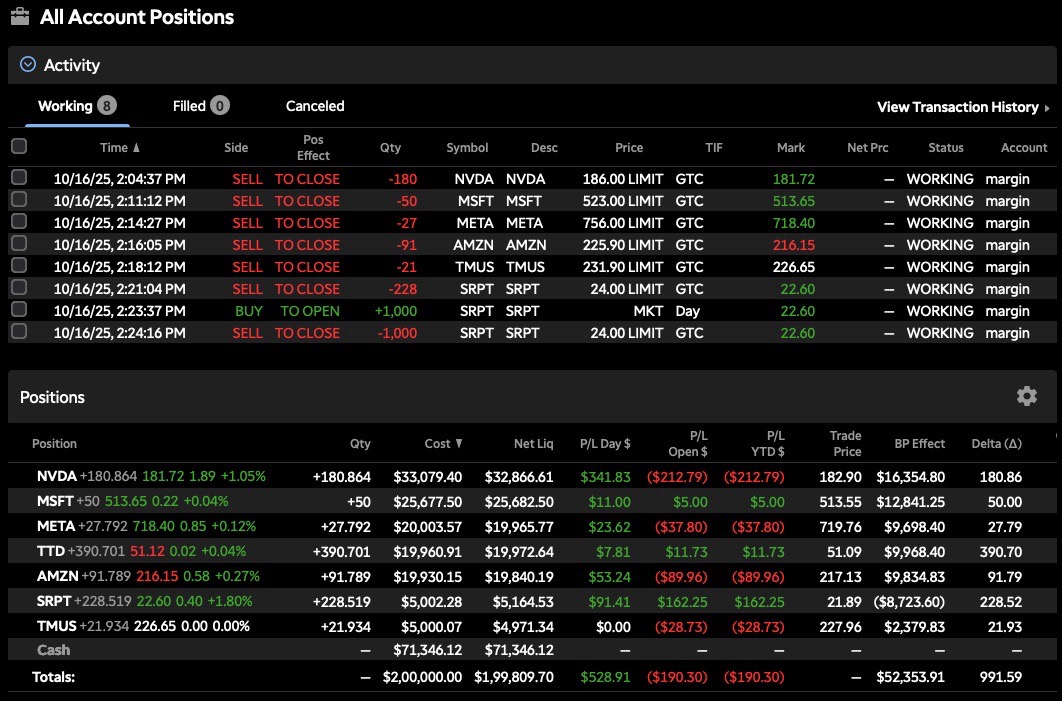Click the NVDA position row symbol
This screenshot has height=701, width=1062.
pyautogui.click(x=56, y=477)
